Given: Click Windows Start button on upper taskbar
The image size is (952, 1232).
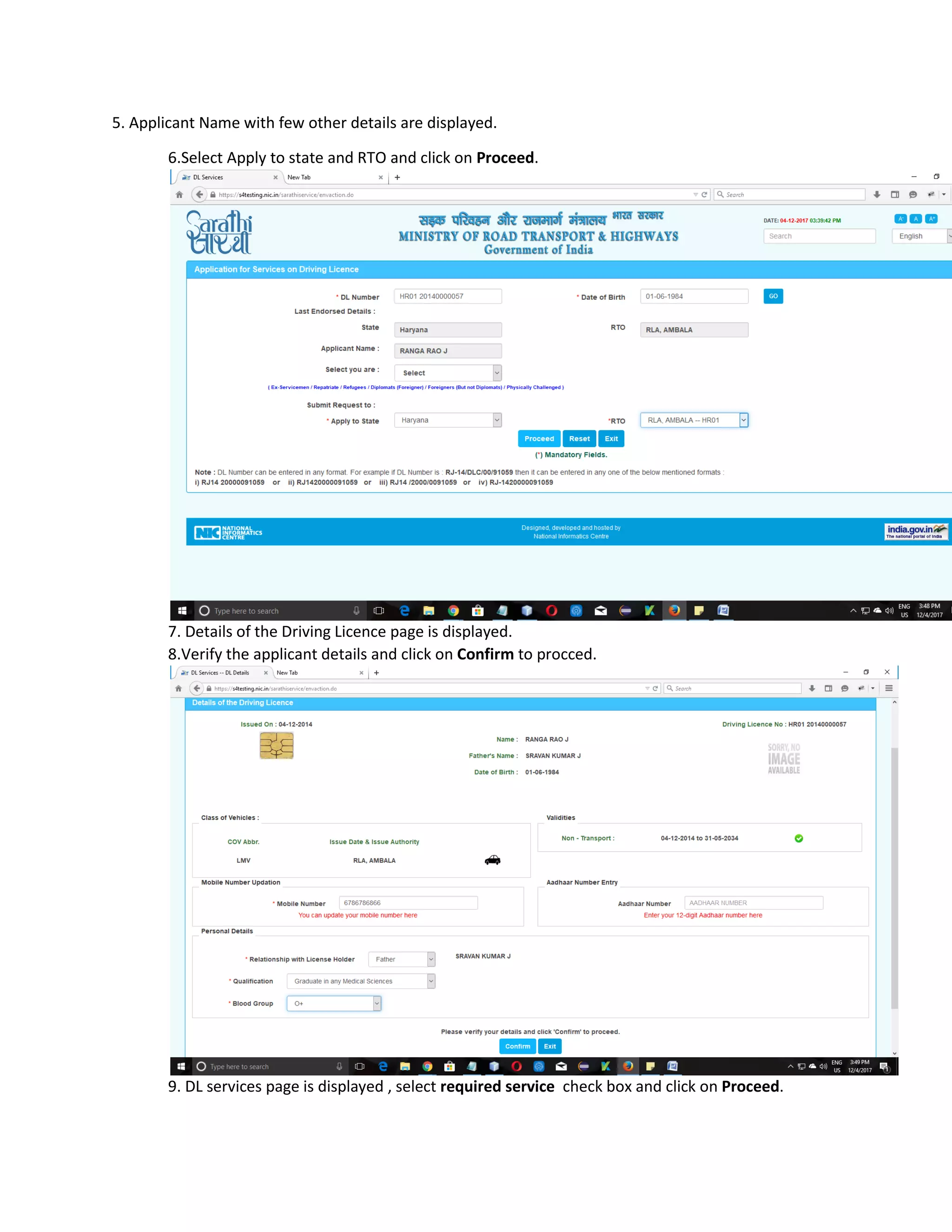Looking at the screenshot, I should tap(182, 610).
